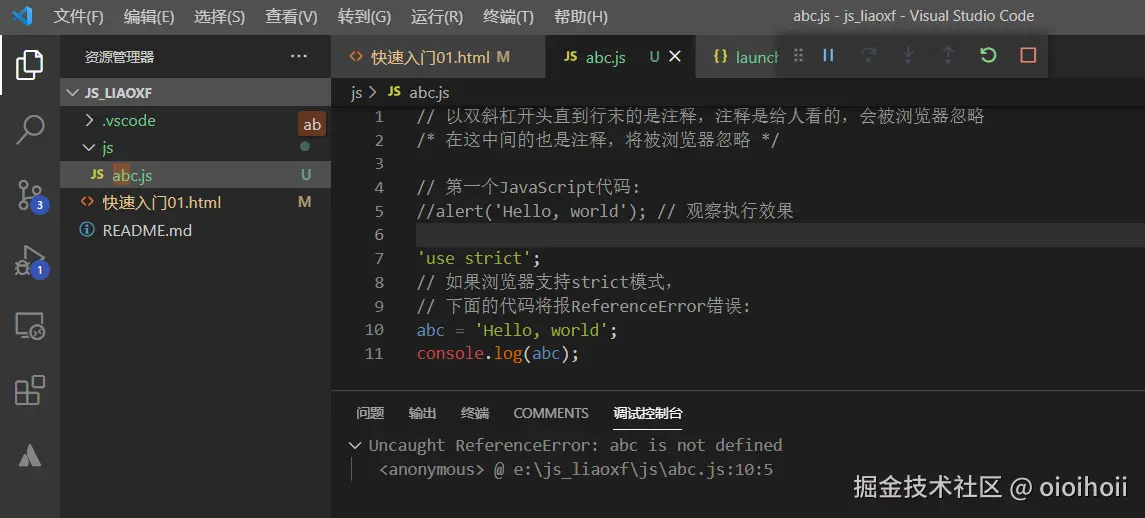Close the abc.js editor tab
The width and height of the screenshot is (1145, 518).
click(x=675, y=56)
